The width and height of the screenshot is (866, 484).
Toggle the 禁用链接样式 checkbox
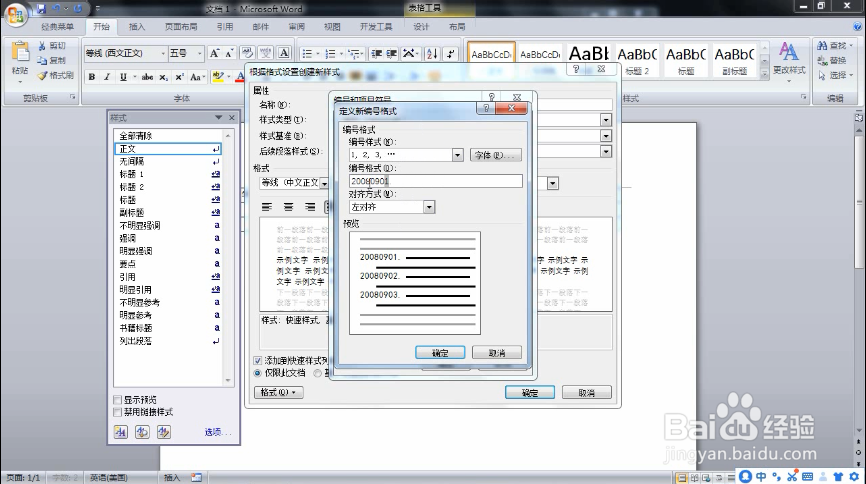click(117, 412)
